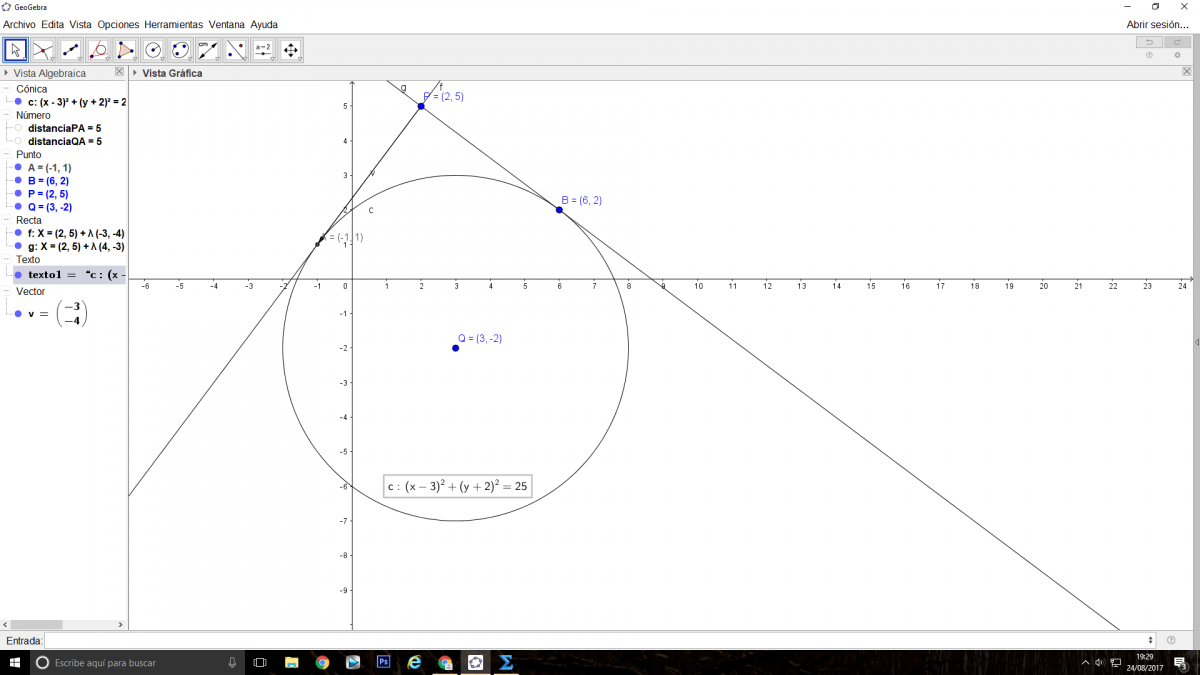Choose the Conic through five points tool

pos(180,50)
